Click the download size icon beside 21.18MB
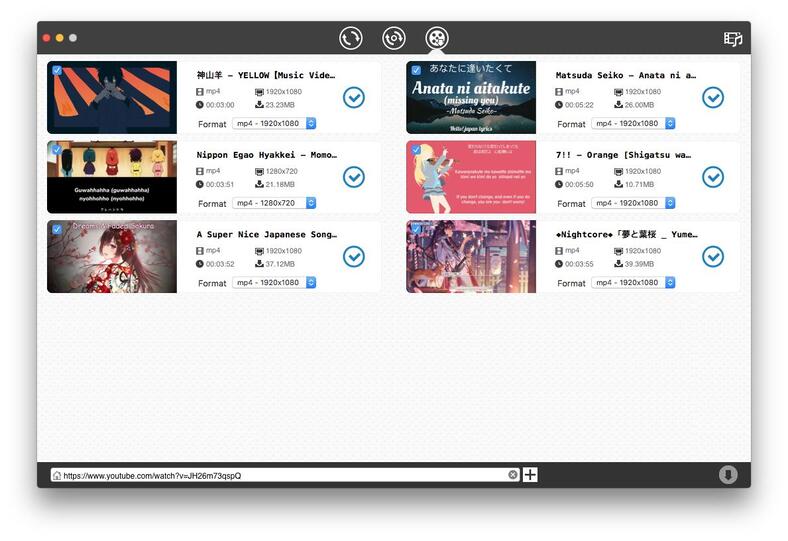 259,184
